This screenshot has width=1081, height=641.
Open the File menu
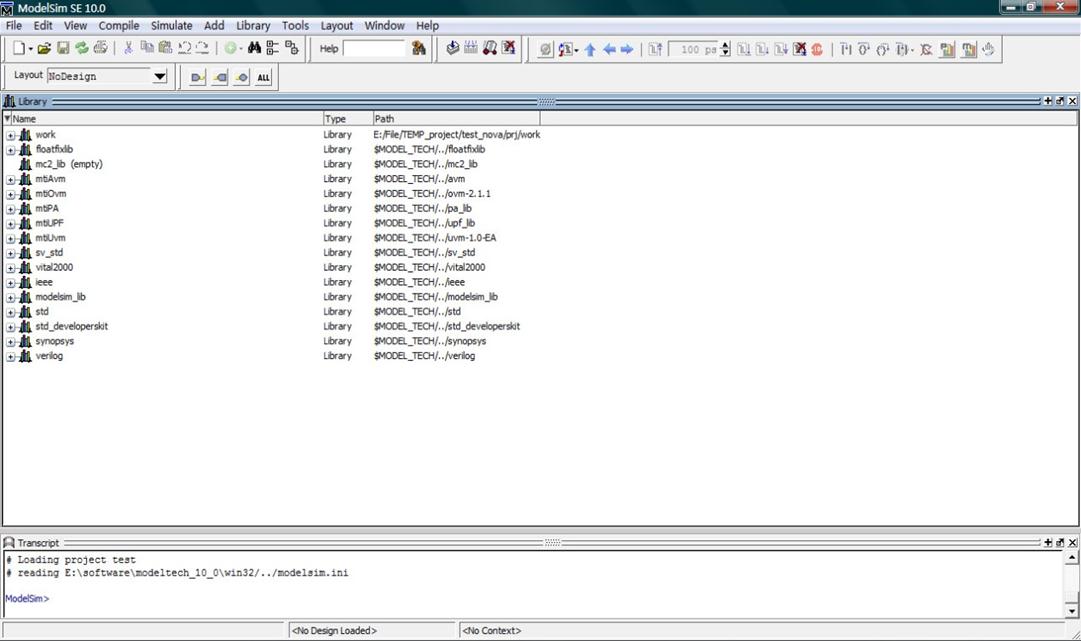point(14,26)
